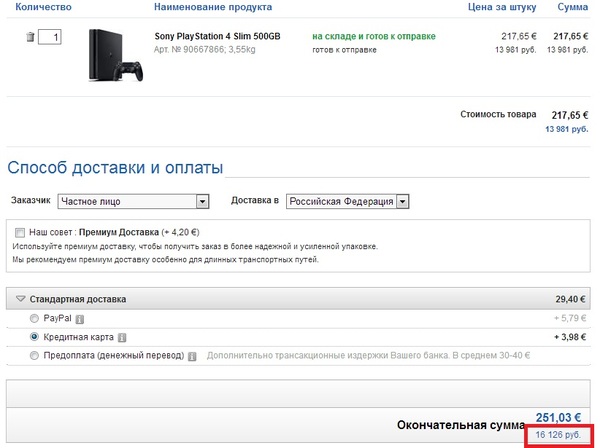Open the Кредитная карта info icon

[122, 338]
